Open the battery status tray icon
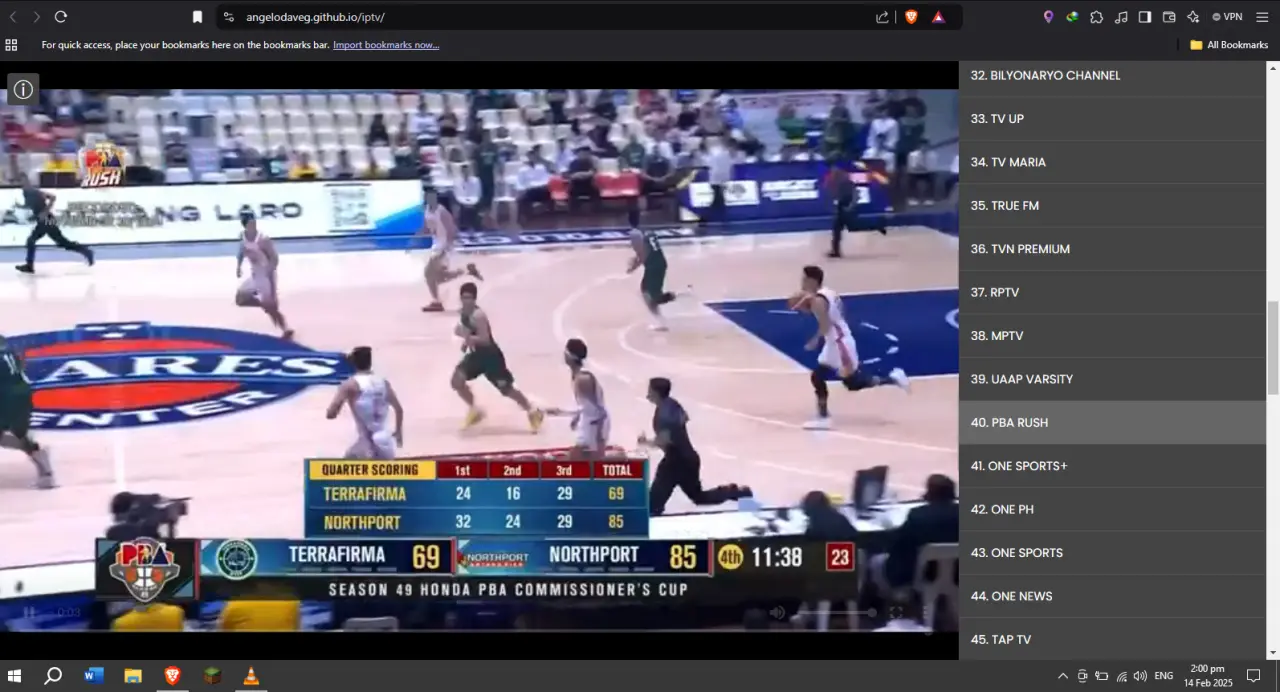1280x692 pixels. click(x=1101, y=676)
